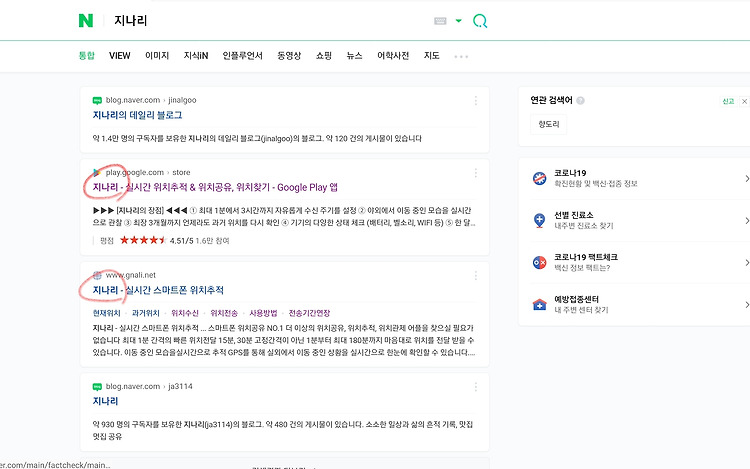Close the 연관 검색어 panel
750x469 pixels.
pos(744,101)
